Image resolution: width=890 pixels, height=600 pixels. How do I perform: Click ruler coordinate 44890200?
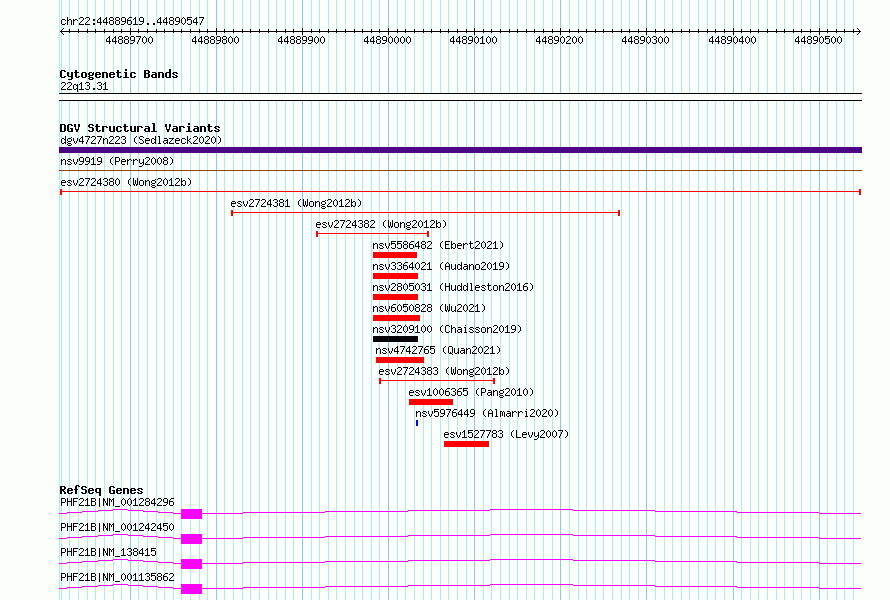pos(560,40)
